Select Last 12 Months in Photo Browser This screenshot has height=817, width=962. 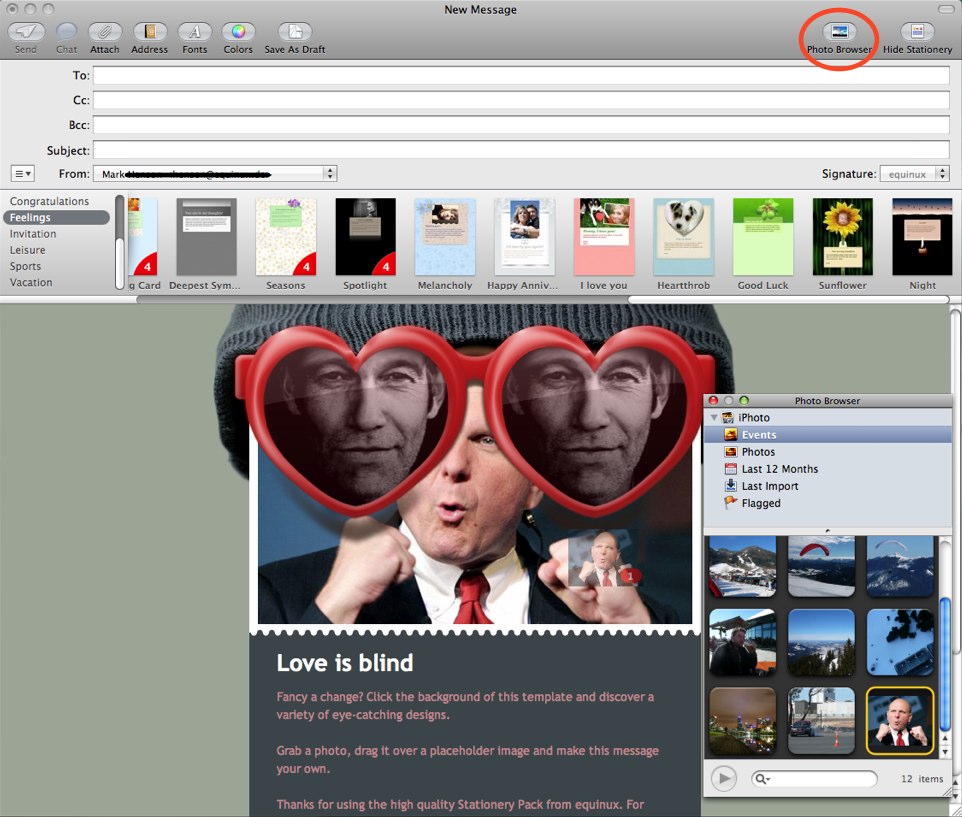click(779, 469)
